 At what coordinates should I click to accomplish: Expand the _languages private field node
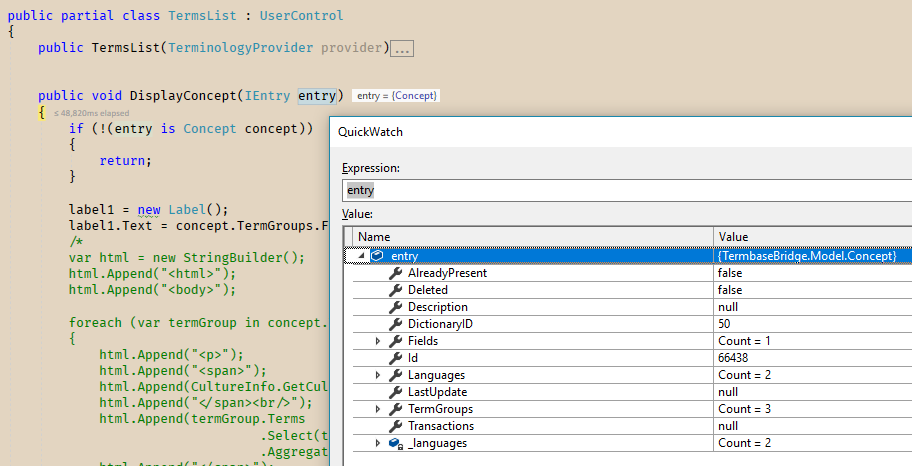[x=378, y=443]
